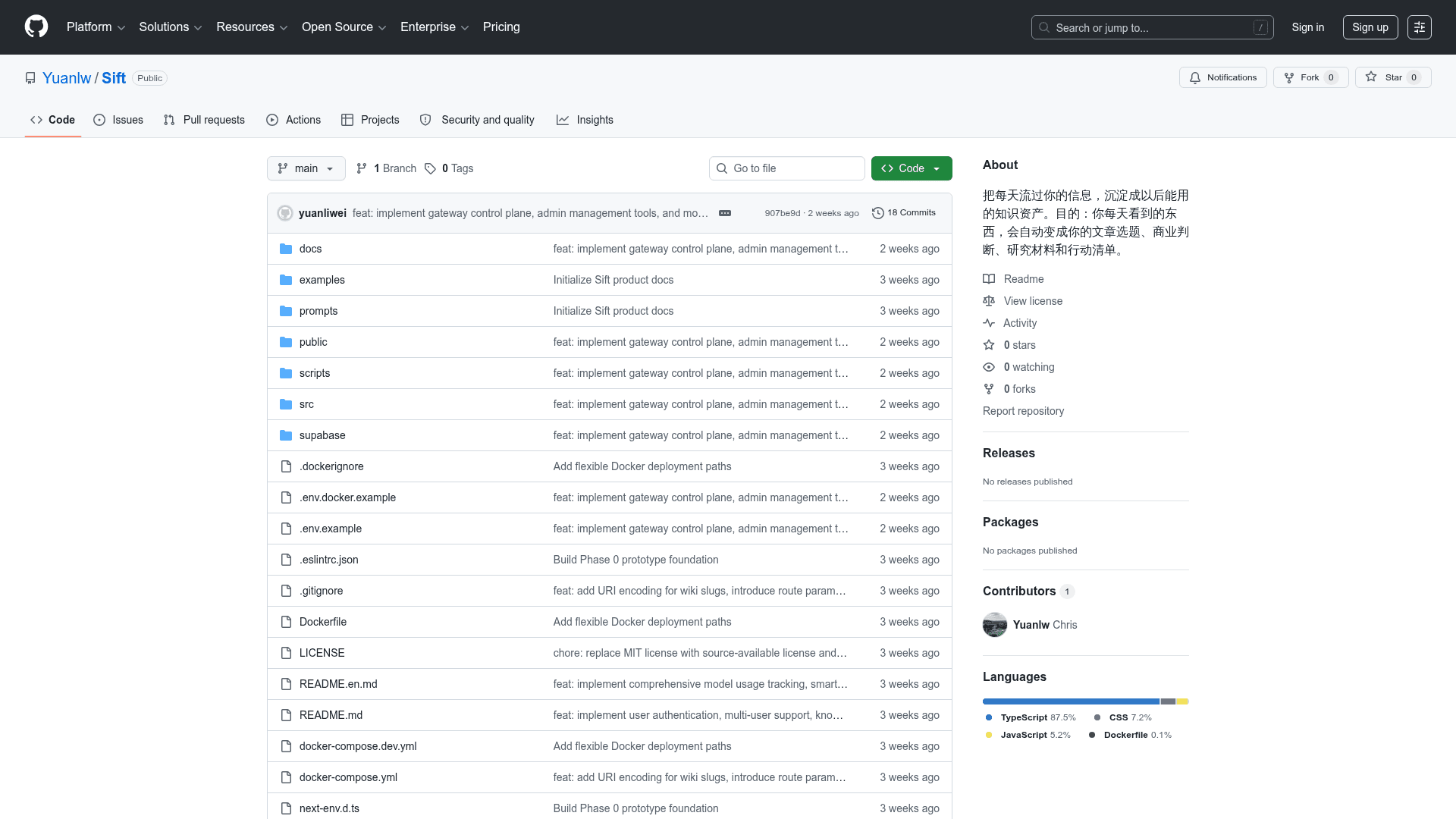1456x819 pixels.
Task: Click the Report repository link
Action: tap(1023, 411)
